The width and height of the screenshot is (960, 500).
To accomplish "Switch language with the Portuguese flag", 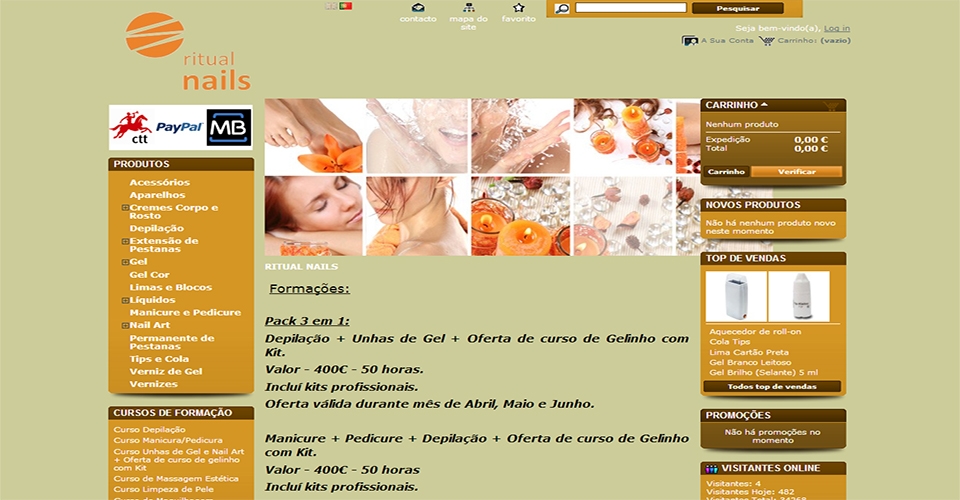I will pyautogui.click(x=346, y=6).
